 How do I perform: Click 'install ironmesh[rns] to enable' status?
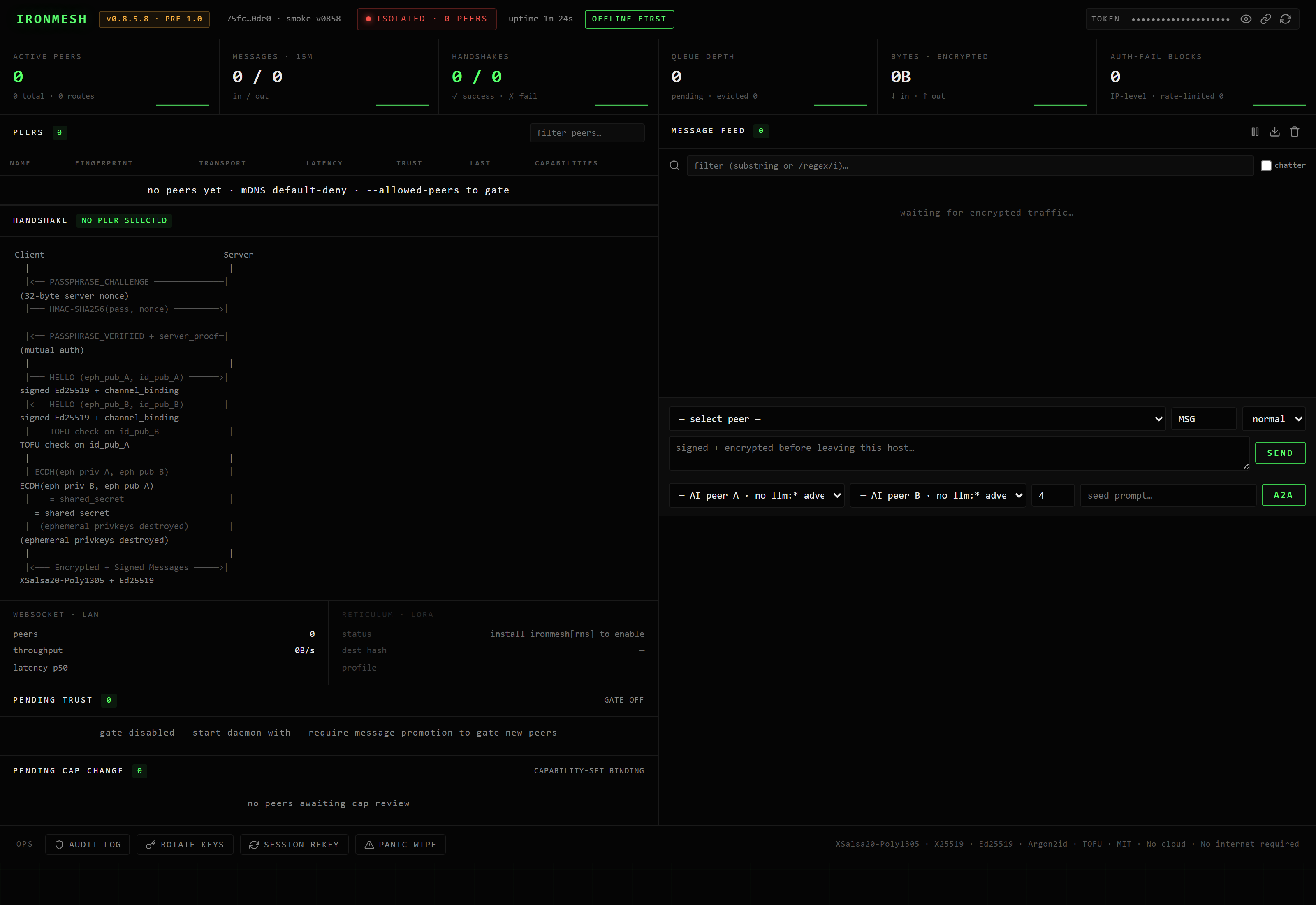(x=567, y=634)
